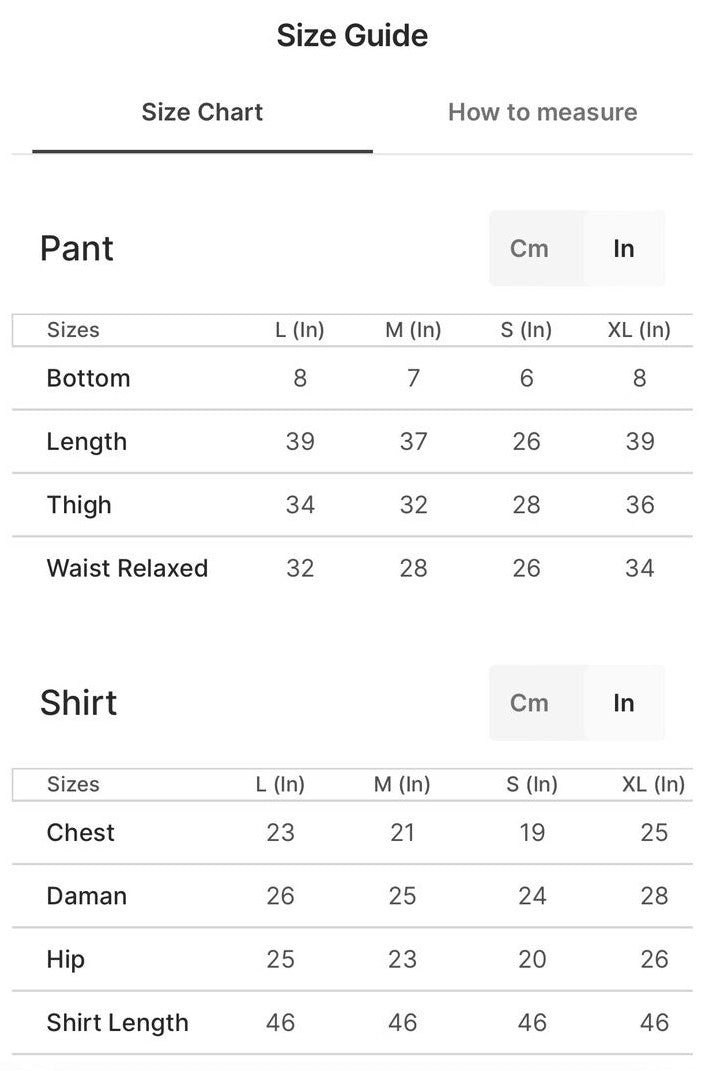
Task: Open the How to measure tab
Action: 542,112
